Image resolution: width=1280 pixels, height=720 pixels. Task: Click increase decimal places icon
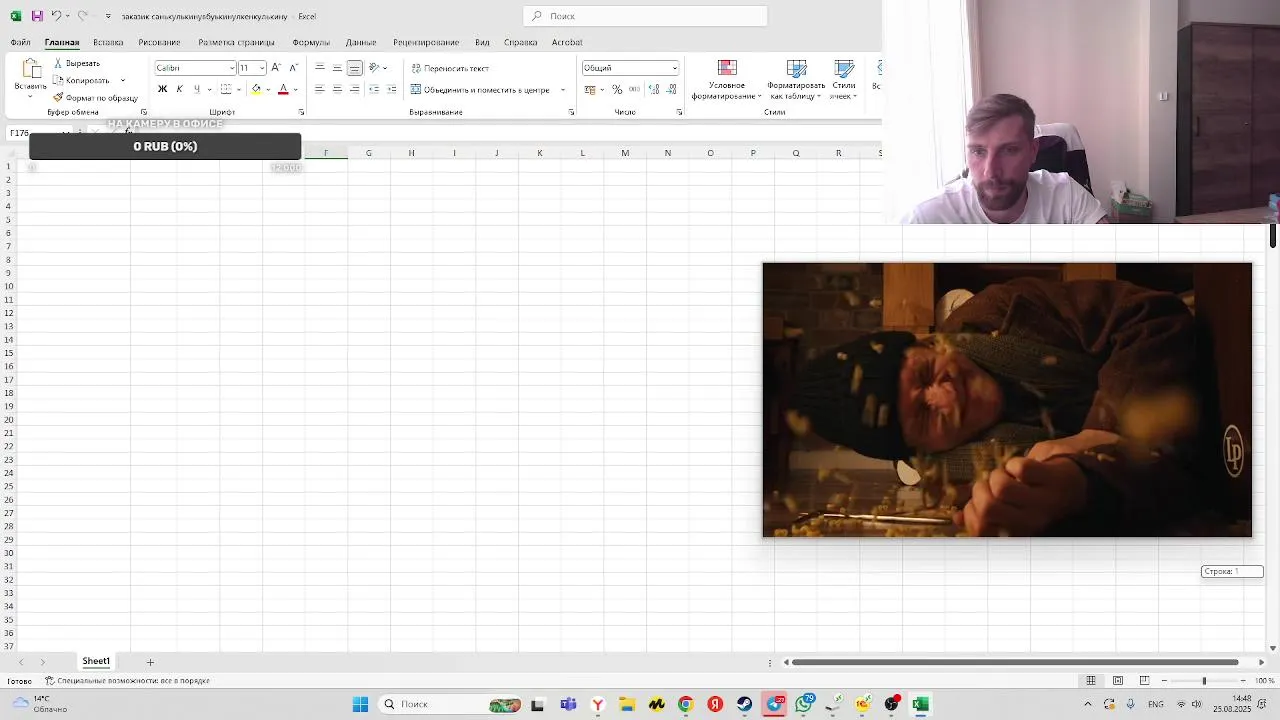[653, 89]
